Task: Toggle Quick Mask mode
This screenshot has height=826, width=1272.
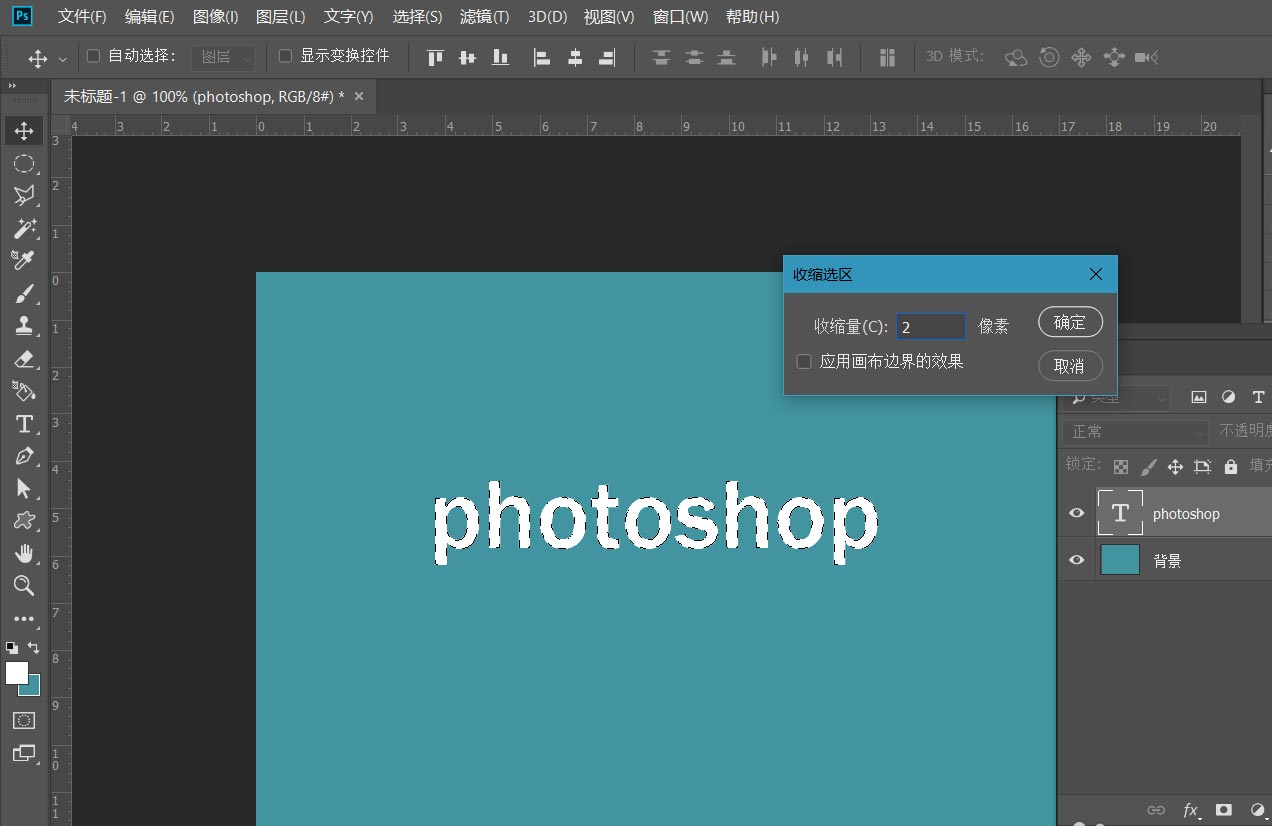Action: click(x=24, y=720)
